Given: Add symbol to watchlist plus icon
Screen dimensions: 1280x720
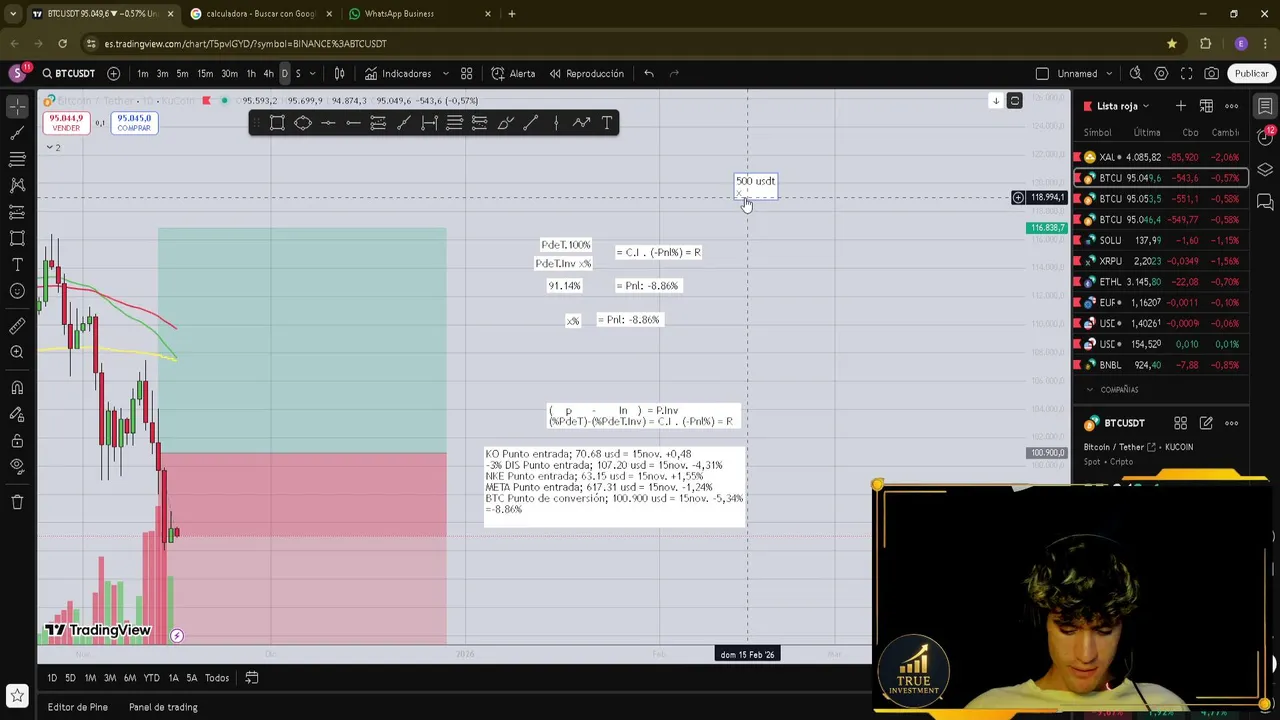Looking at the screenshot, I should tap(1181, 106).
